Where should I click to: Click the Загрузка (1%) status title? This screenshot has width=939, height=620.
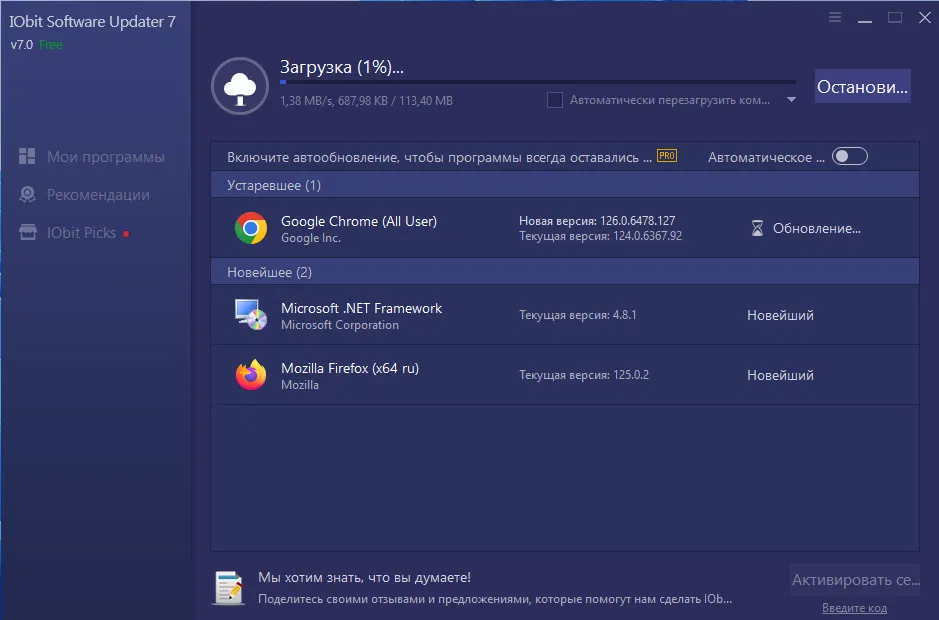(342, 67)
